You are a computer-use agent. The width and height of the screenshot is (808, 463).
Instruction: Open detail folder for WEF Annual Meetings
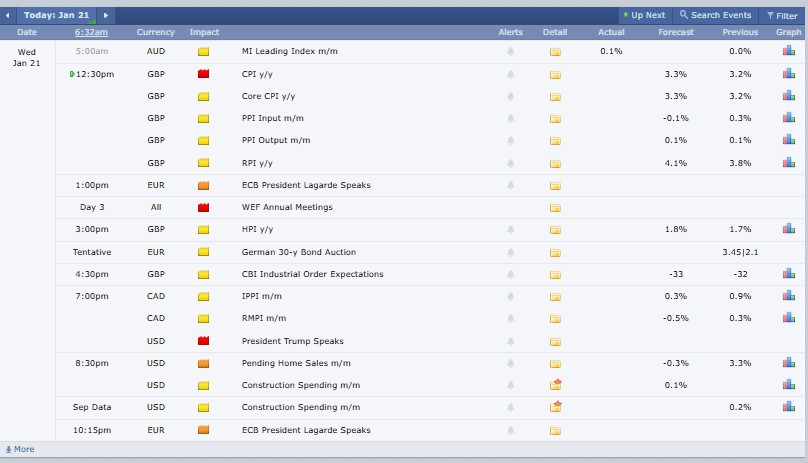point(555,208)
